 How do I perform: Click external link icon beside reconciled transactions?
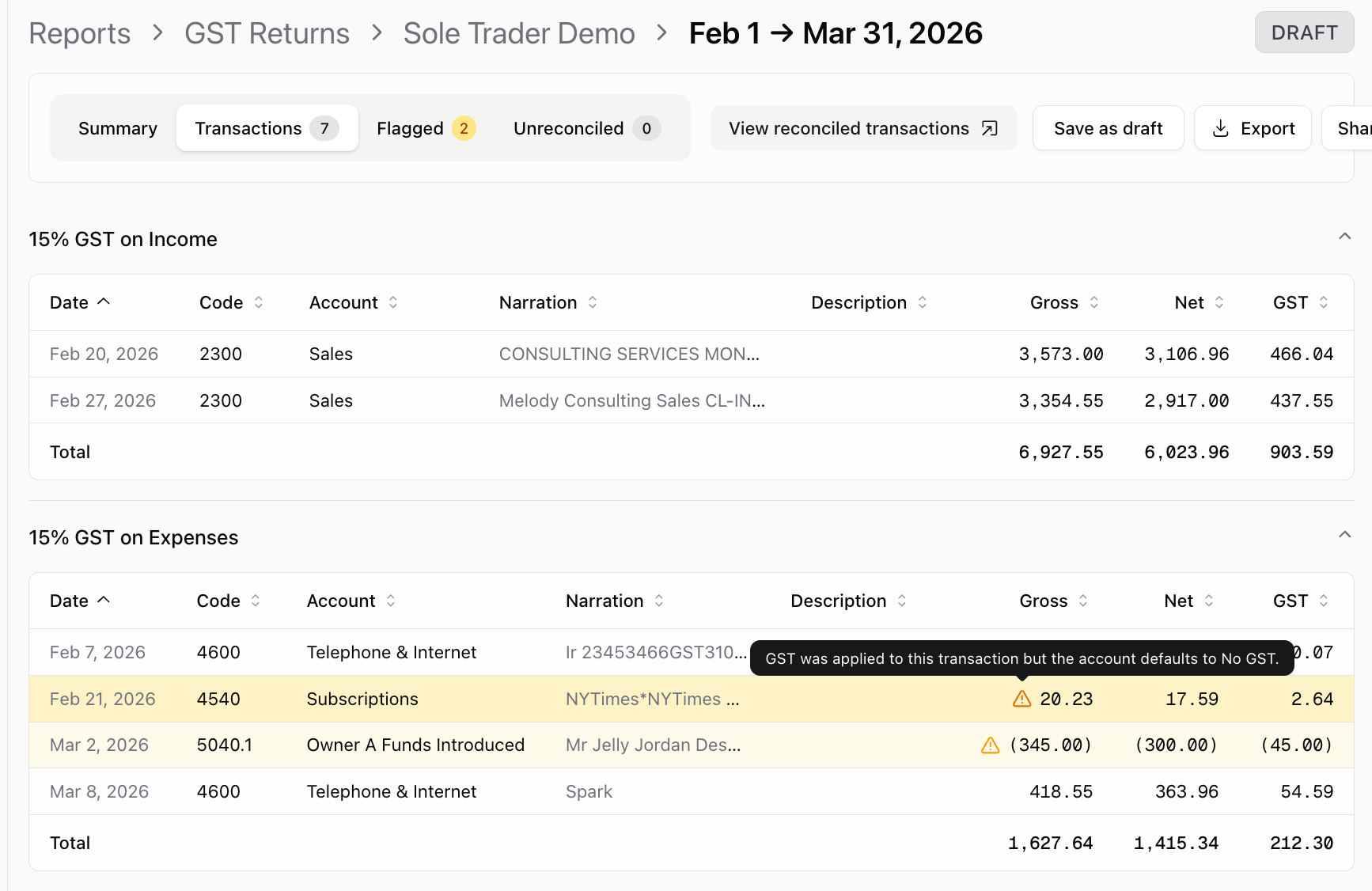coord(990,128)
